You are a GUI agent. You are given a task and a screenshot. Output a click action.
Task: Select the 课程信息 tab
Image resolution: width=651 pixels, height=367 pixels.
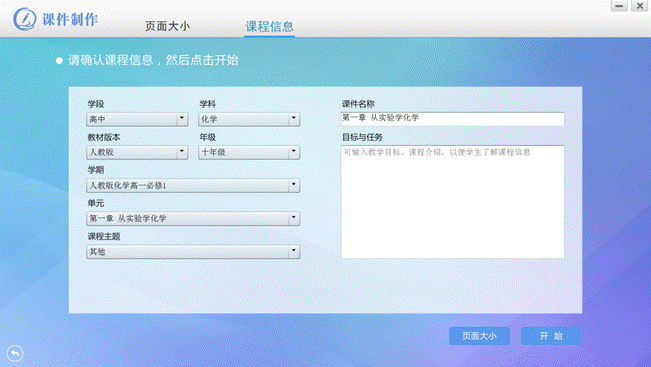pos(269,27)
